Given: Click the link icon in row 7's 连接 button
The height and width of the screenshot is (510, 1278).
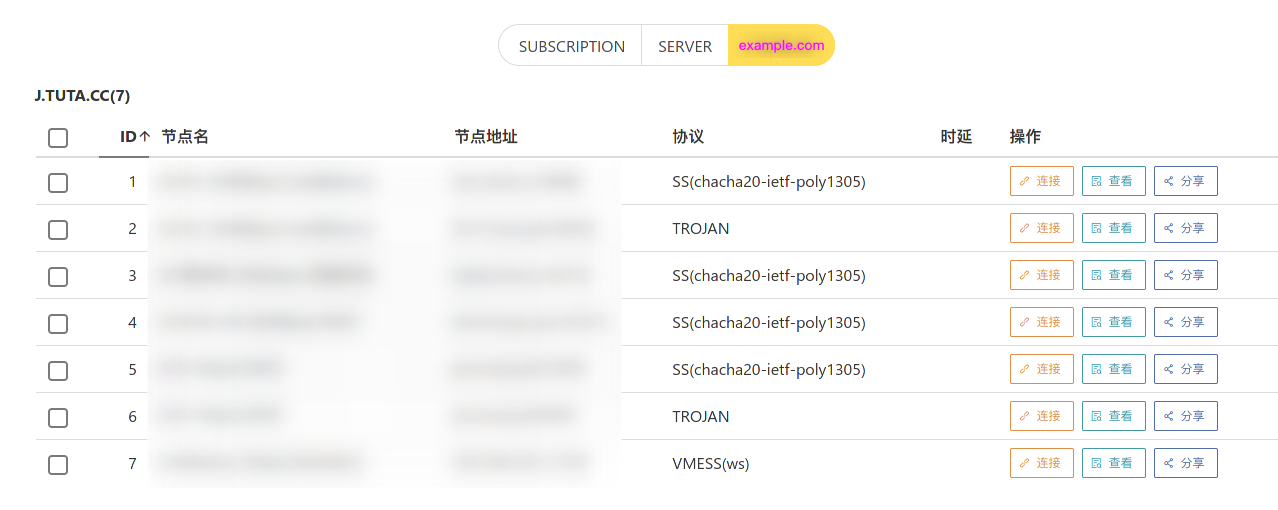Looking at the screenshot, I should [x=1024, y=463].
